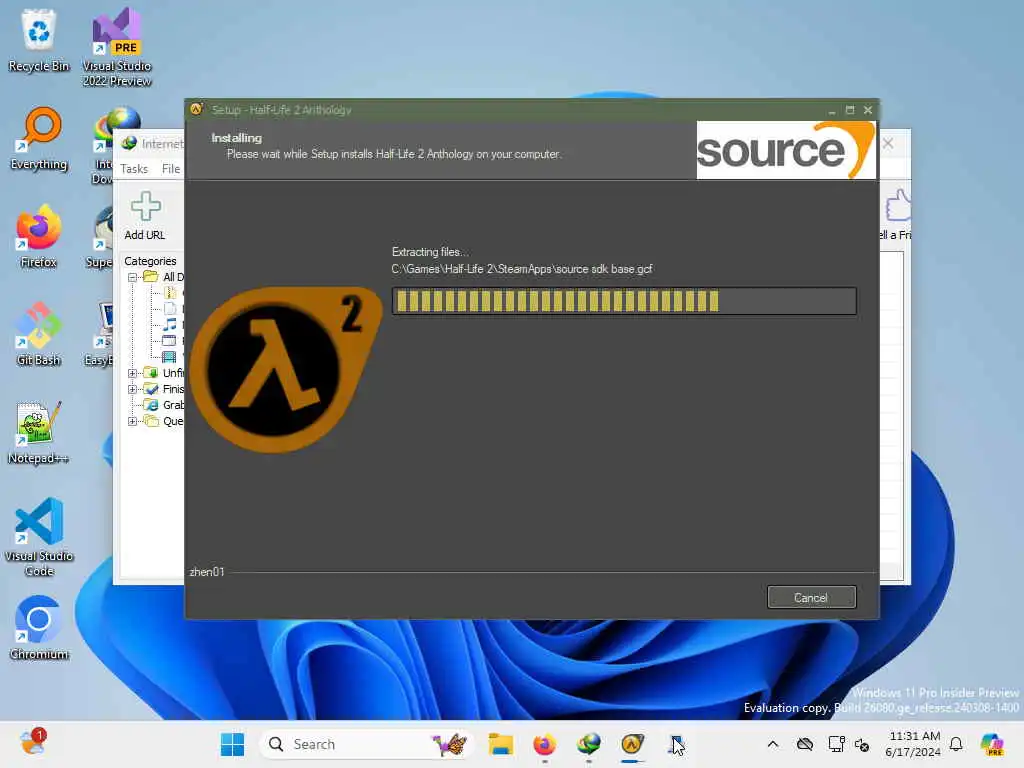Minimize the Half-Life 2 setup window
The width and height of the screenshot is (1024, 768).
(831, 110)
